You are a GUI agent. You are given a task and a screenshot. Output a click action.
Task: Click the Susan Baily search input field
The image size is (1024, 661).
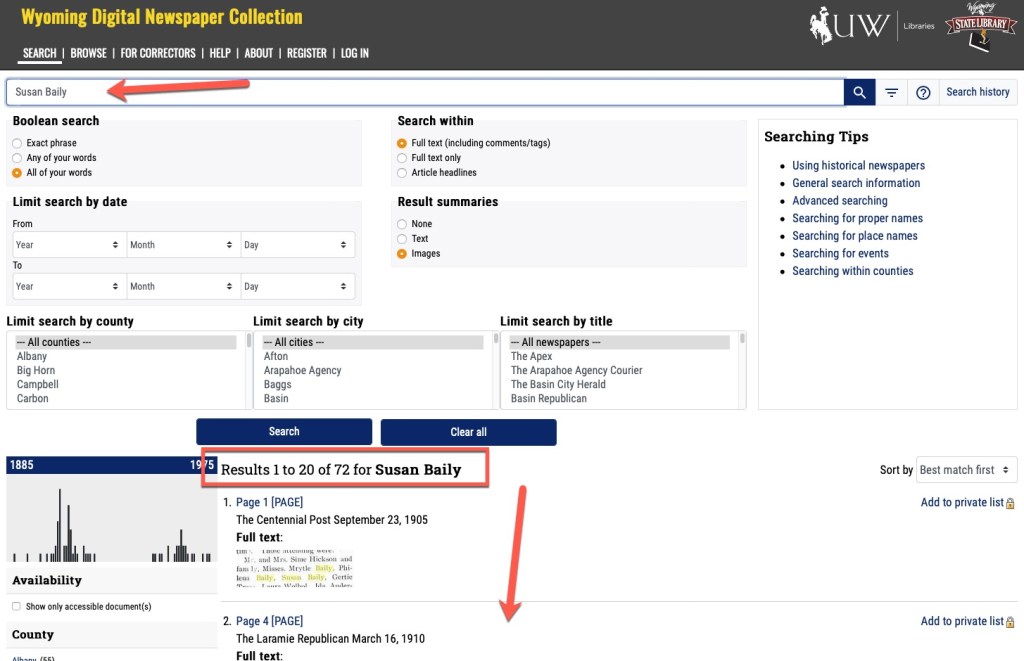point(425,92)
